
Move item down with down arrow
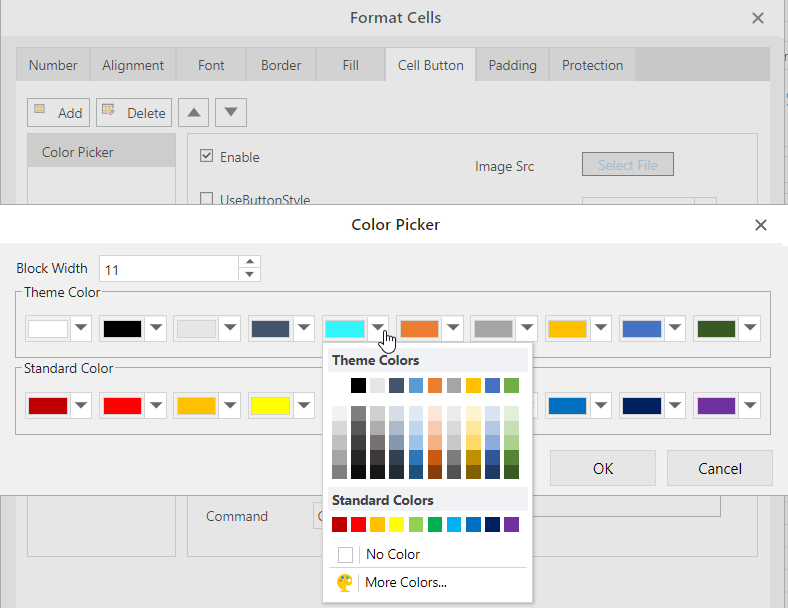pos(231,112)
